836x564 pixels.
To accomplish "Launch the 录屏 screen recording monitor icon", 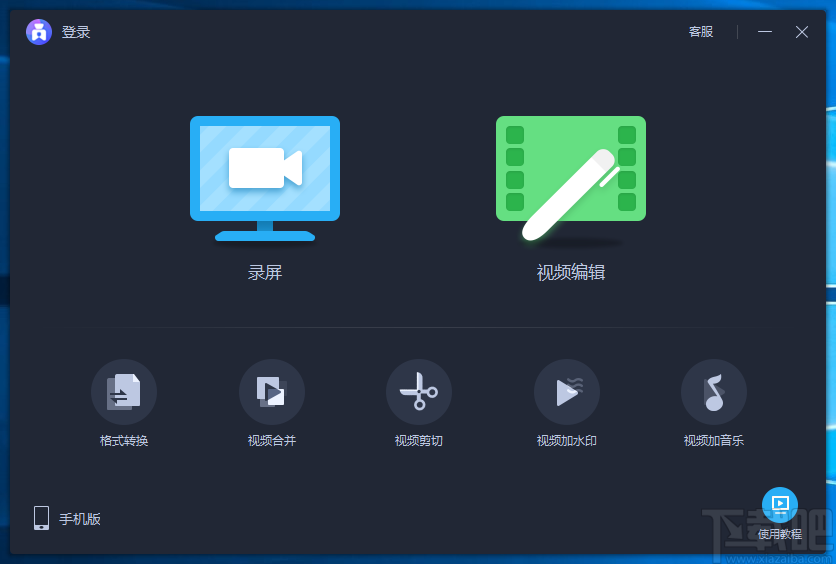I will click(x=265, y=179).
